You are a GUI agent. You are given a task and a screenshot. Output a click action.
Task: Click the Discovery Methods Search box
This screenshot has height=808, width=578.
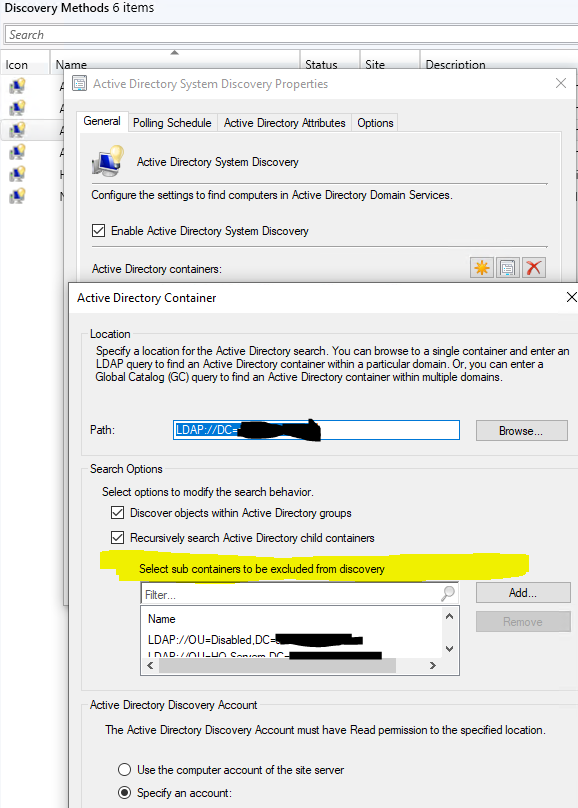pos(291,35)
